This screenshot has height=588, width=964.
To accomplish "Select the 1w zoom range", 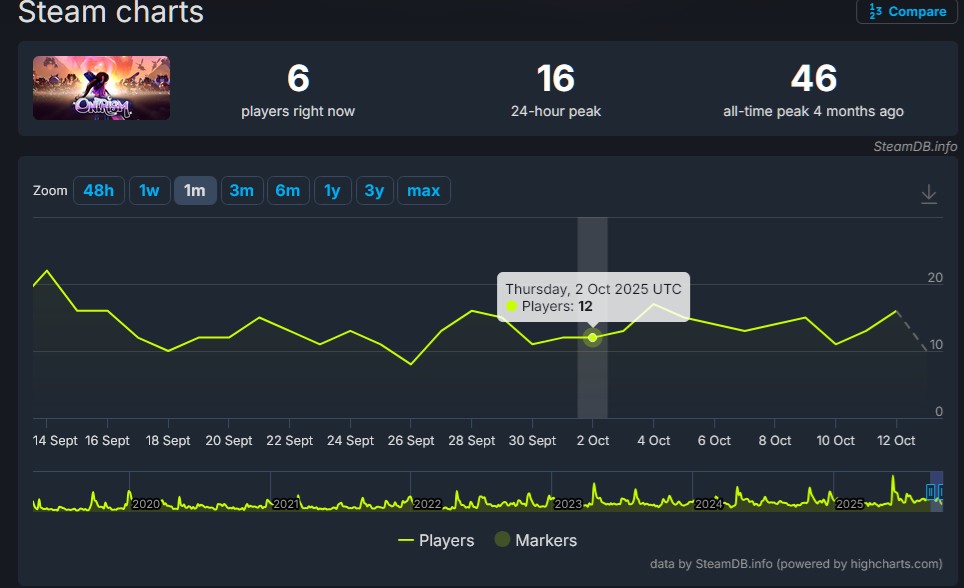I will pyautogui.click(x=149, y=191).
